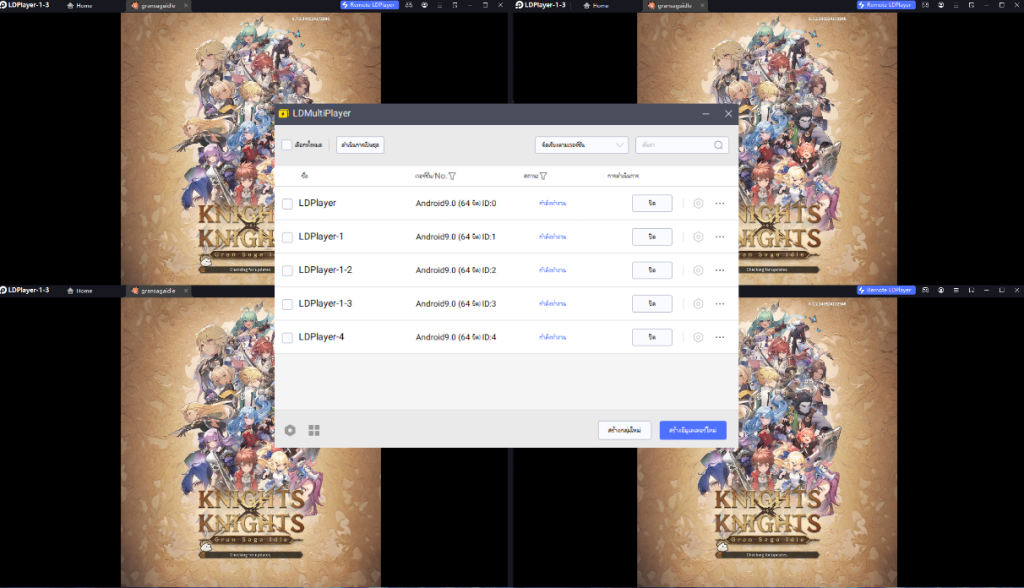This screenshot has width=1024, height=588.
Task: Click the action button in LDPlayer ID:0 row
Action: click(652, 203)
